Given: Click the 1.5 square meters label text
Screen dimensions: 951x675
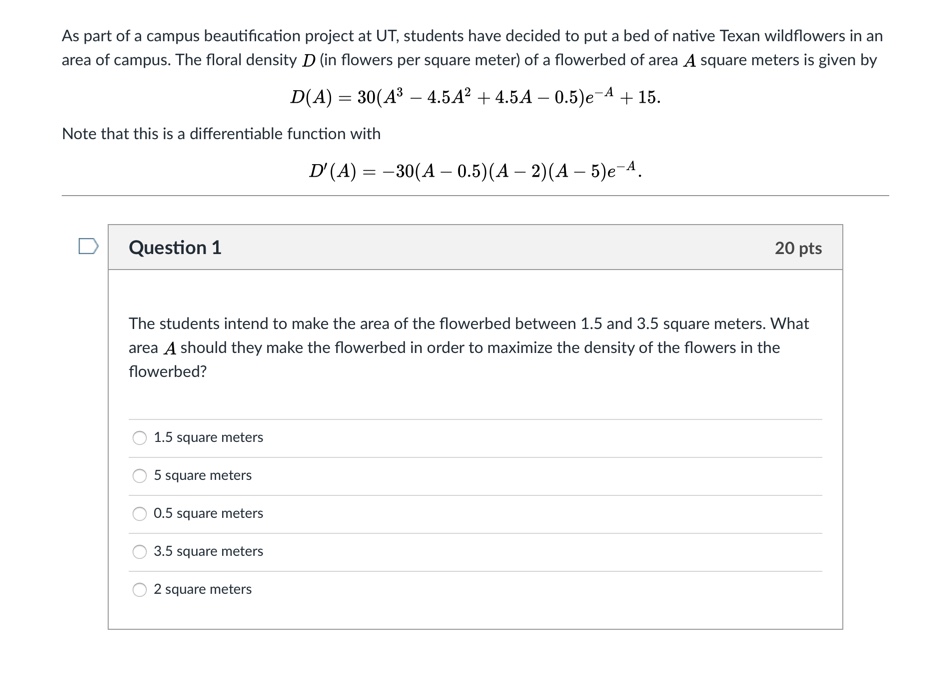Looking at the screenshot, I should 207,437.
